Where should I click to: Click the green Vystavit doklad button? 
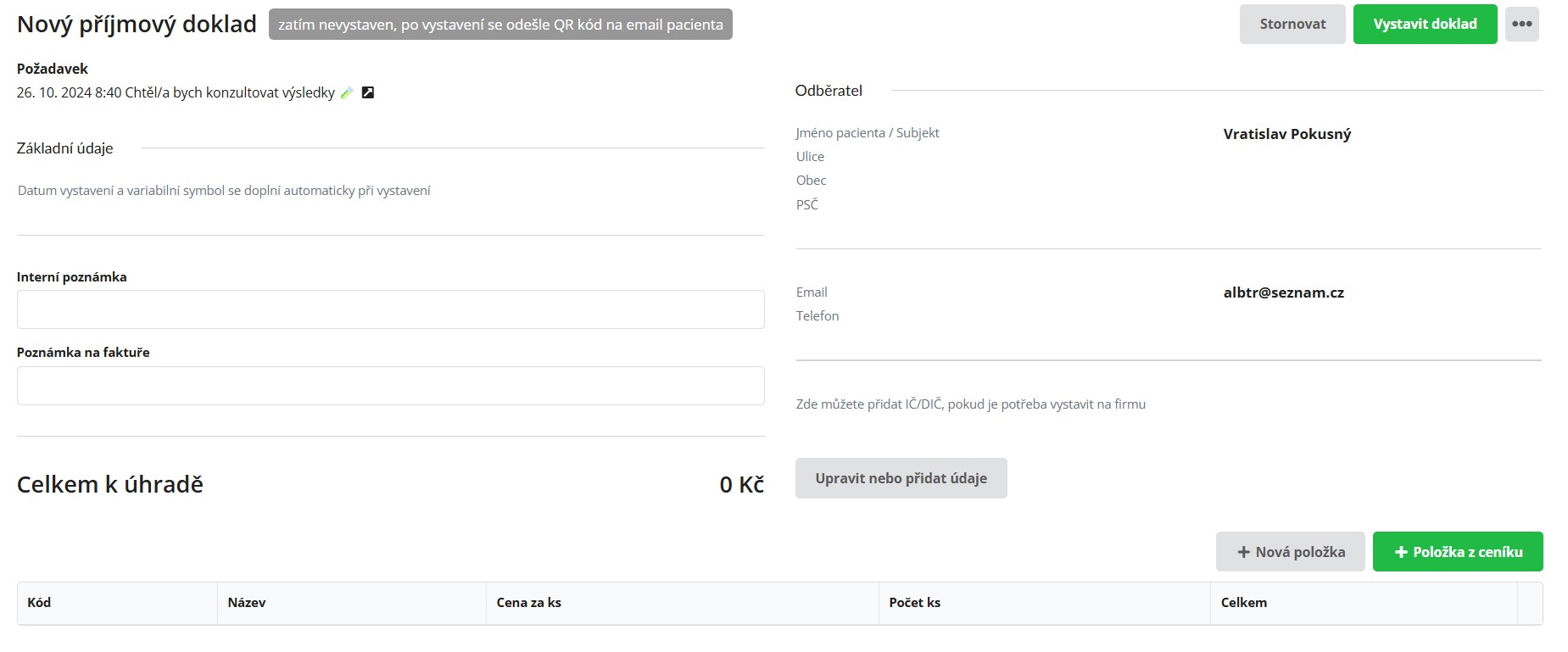(x=1425, y=24)
